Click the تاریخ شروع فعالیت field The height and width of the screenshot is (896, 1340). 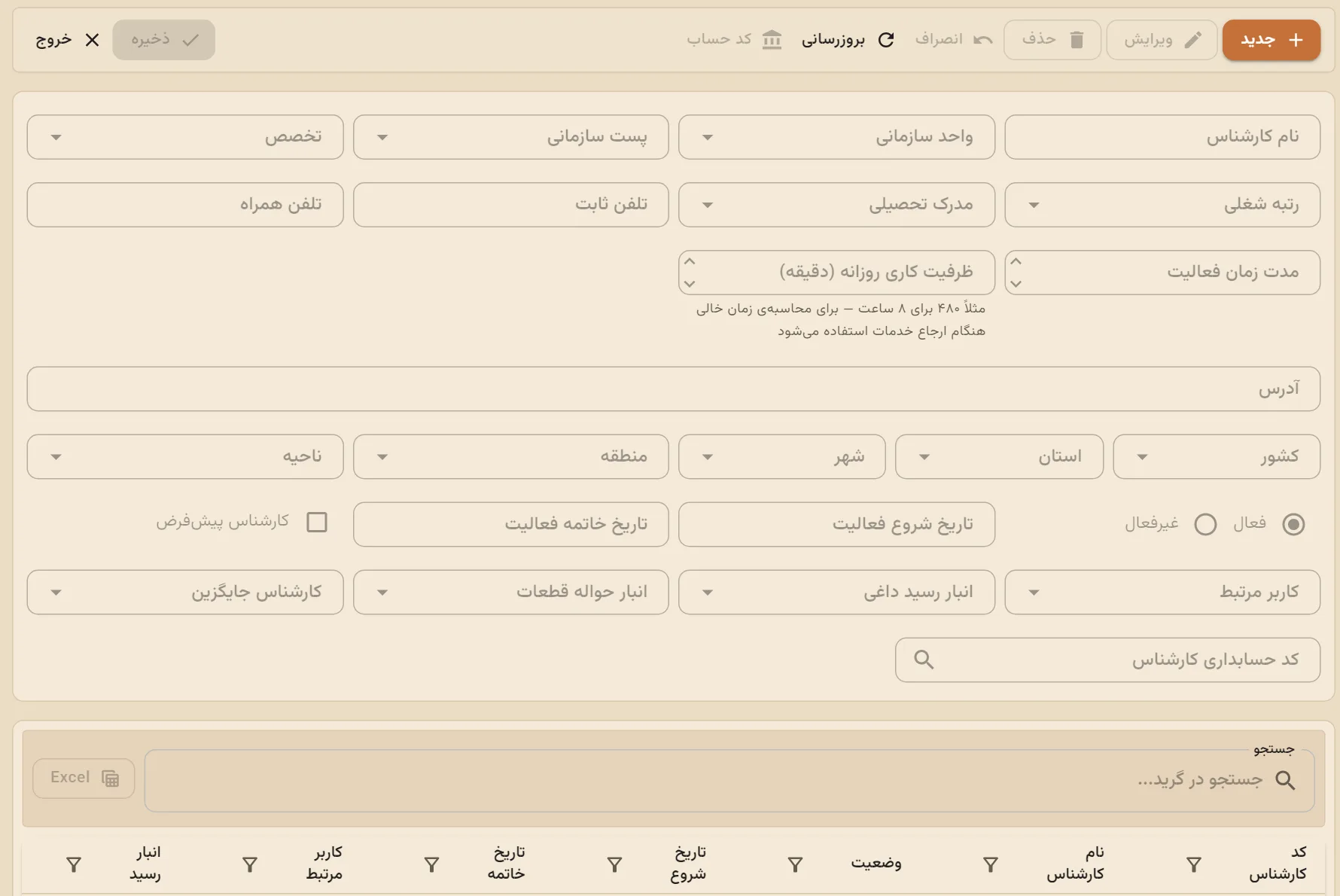point(836,524)
